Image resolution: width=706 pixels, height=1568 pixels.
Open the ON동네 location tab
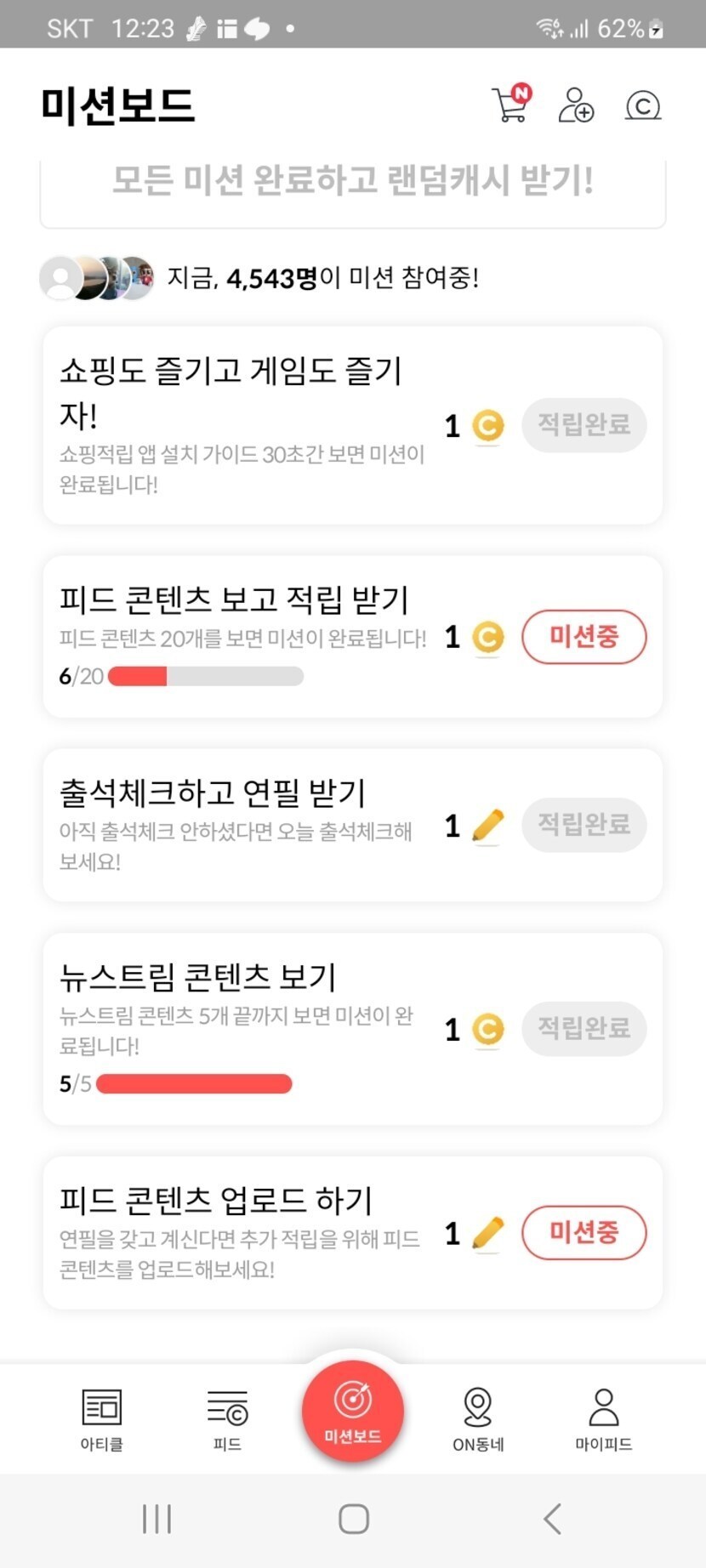click(478, 1418)
